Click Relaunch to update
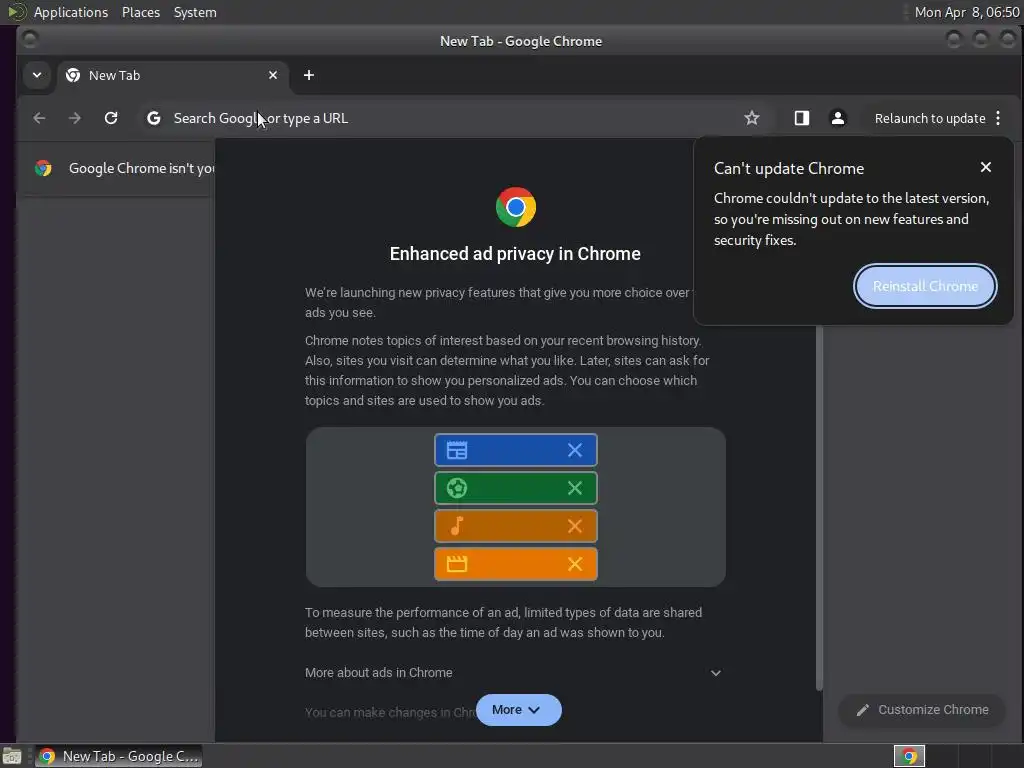 (930, 118)
